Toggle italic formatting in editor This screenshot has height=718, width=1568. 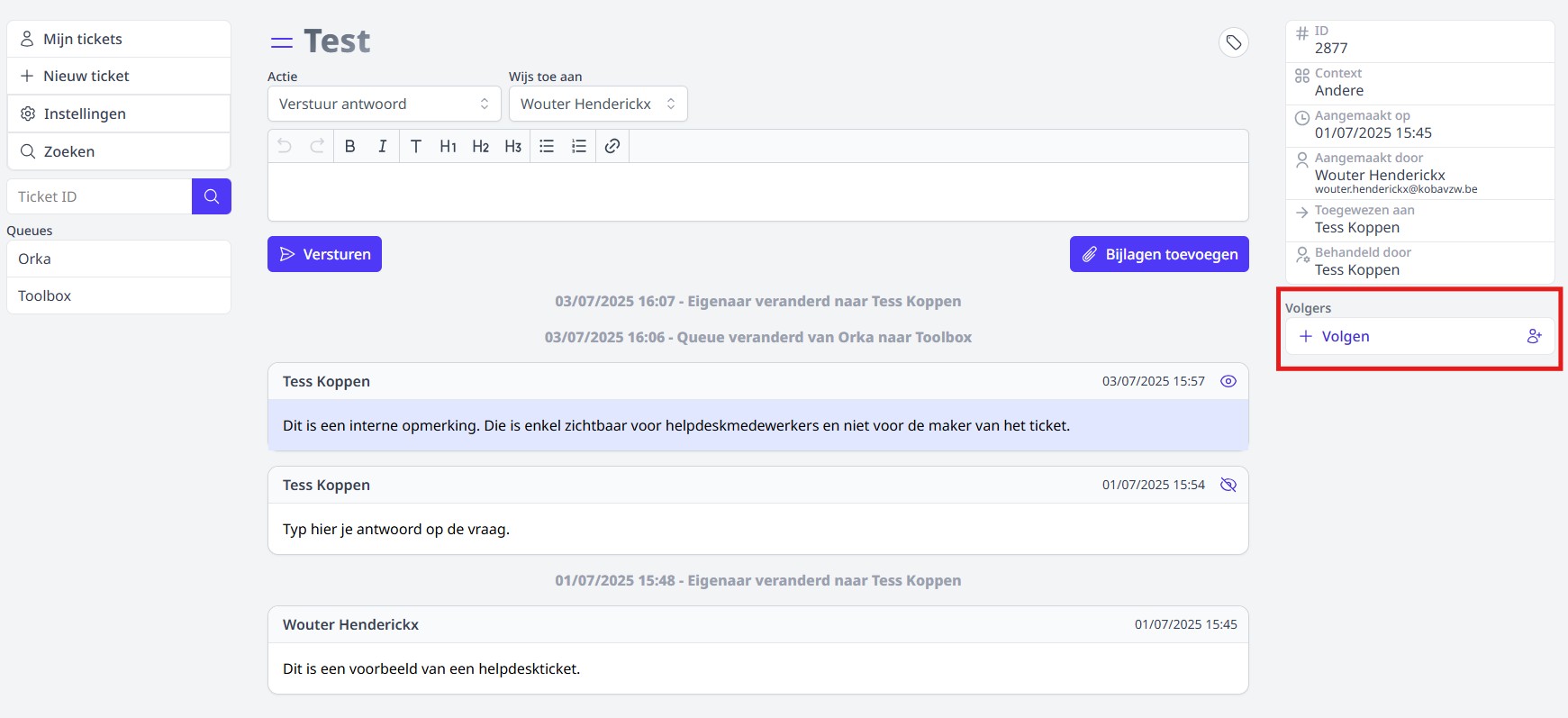click(x=382, y=146)
